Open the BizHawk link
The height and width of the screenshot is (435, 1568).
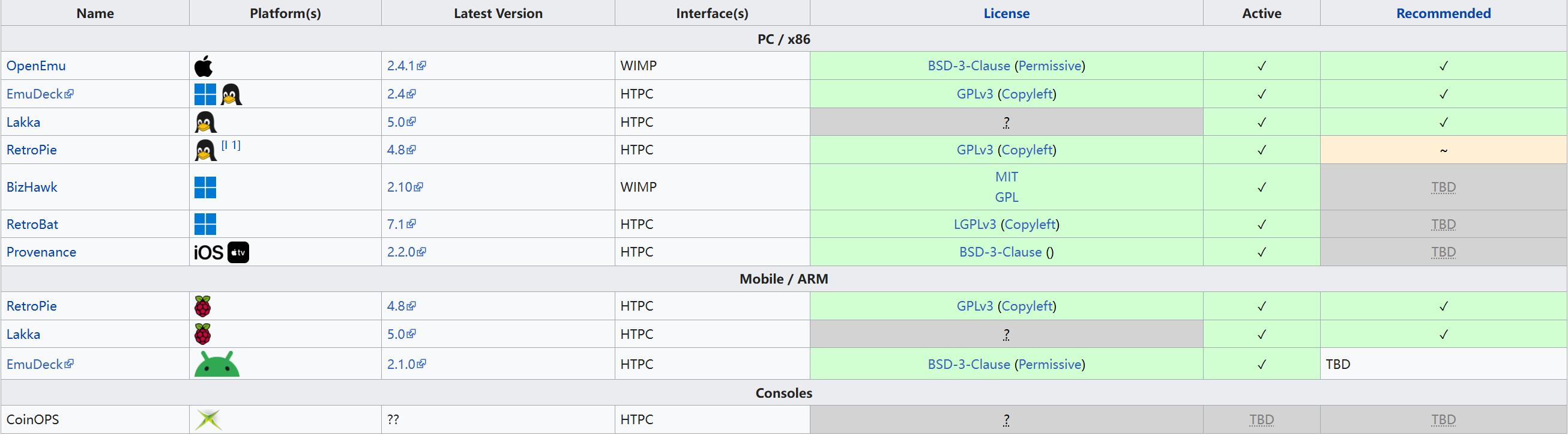[x=32, y=187]
